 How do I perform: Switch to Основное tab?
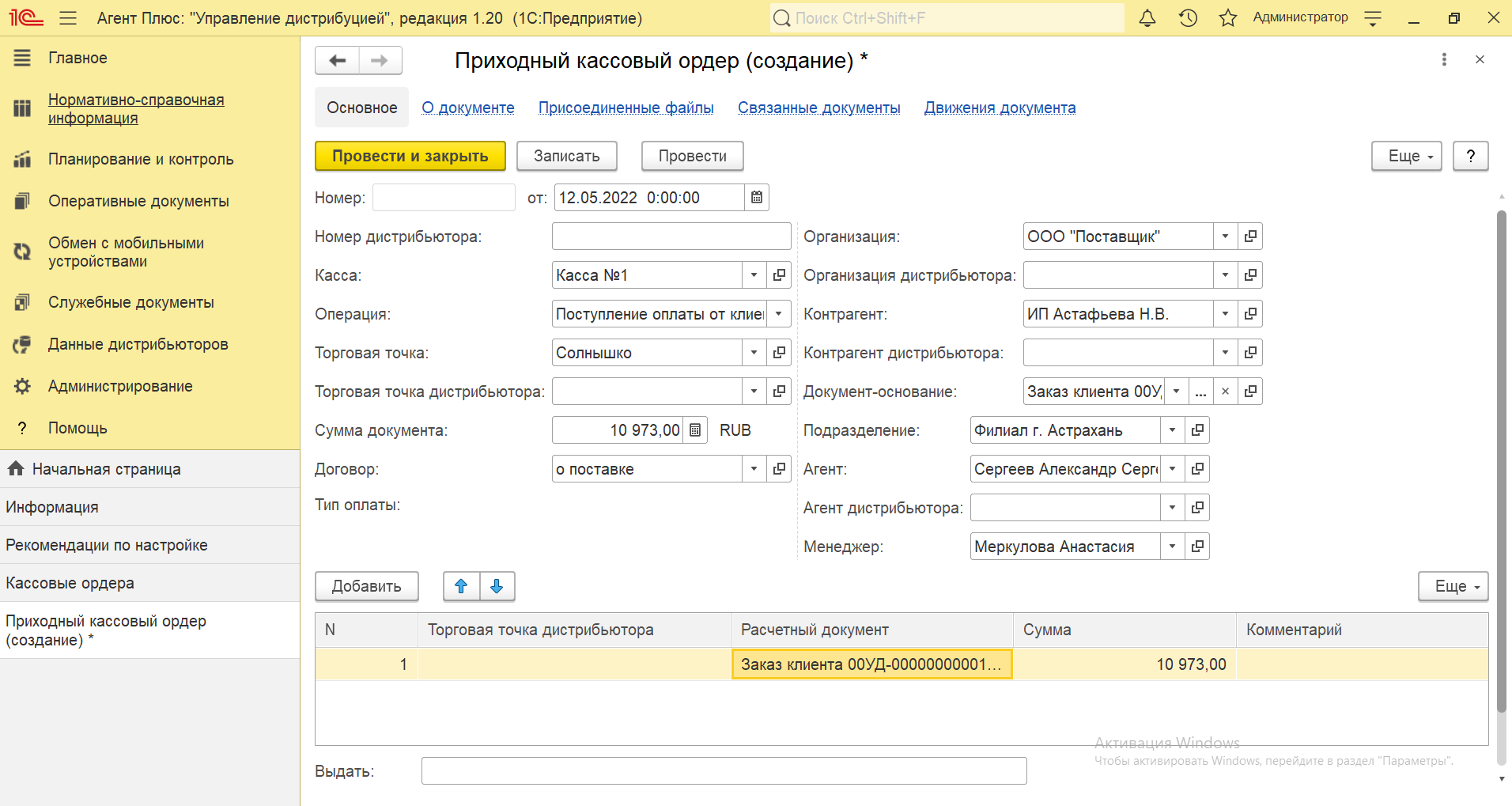pos(362,108)
